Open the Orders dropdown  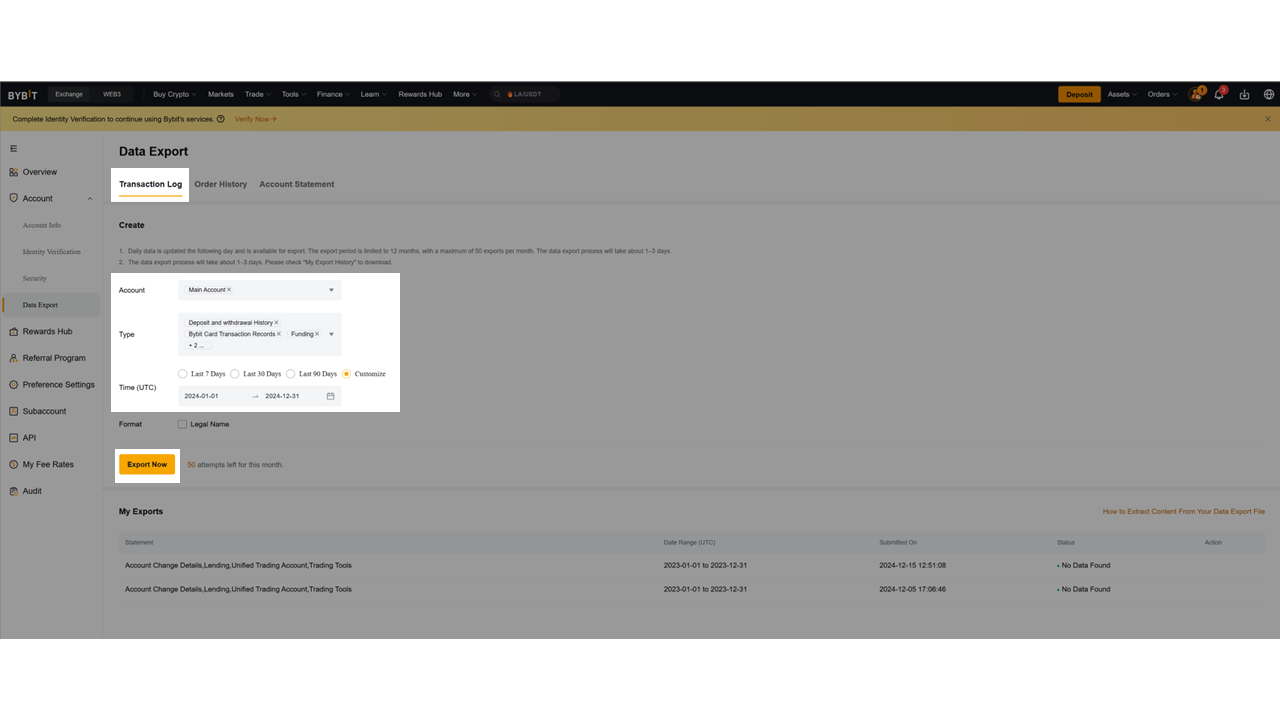click(1162, 95)
